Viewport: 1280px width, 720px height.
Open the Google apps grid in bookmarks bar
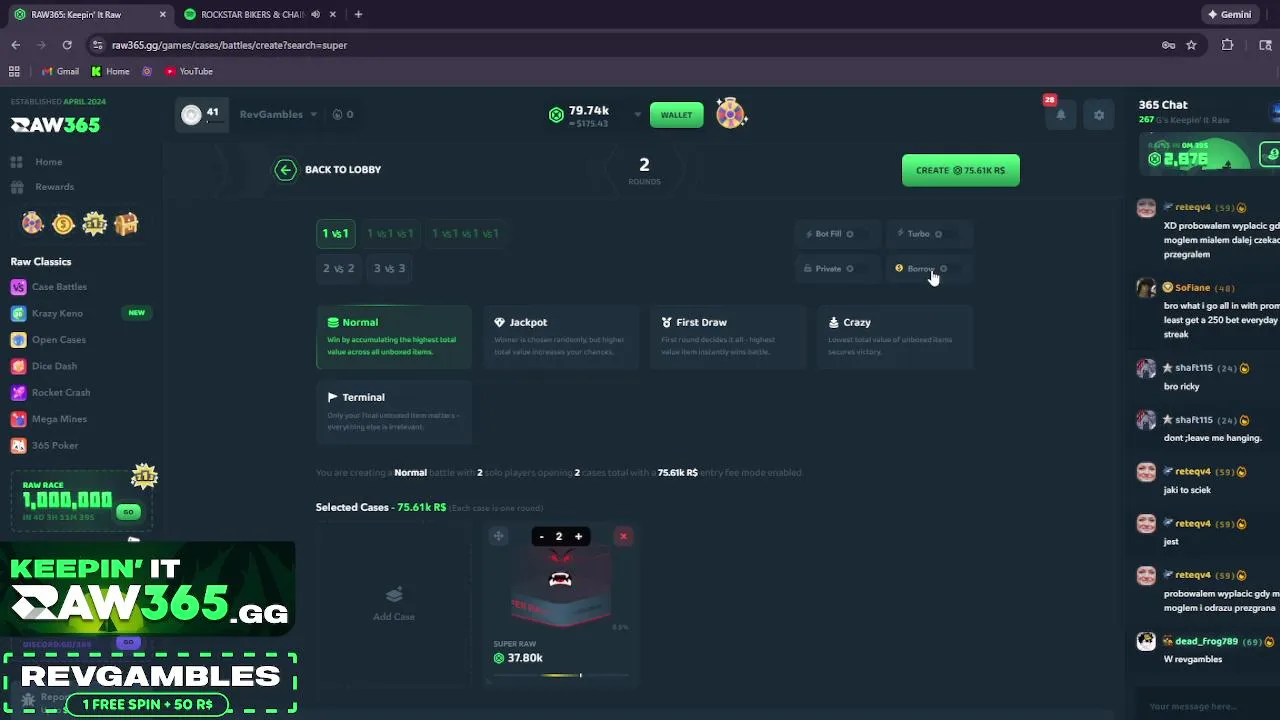pos(14,71)
